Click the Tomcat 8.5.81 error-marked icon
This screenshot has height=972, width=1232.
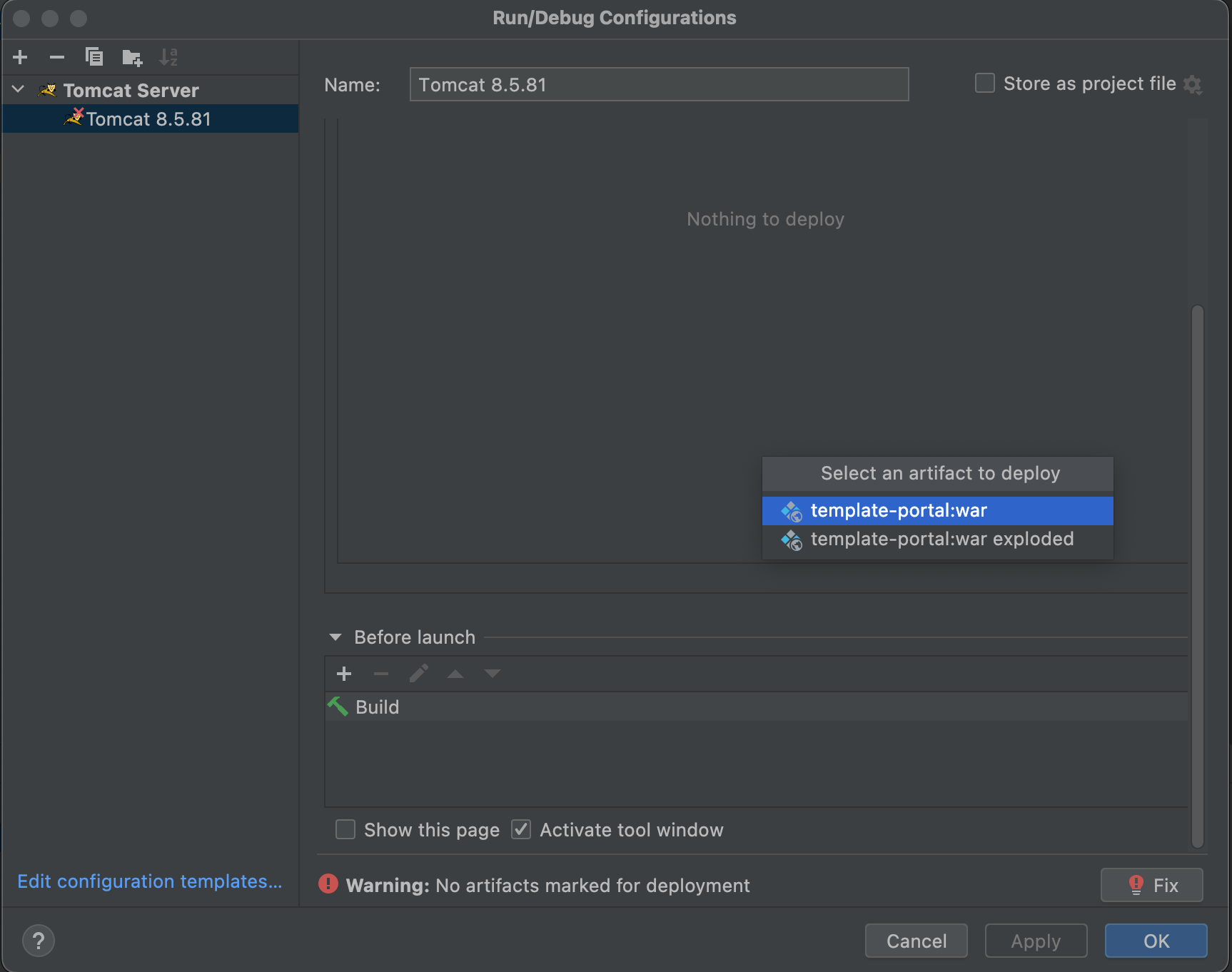click(x=74, y=117)
